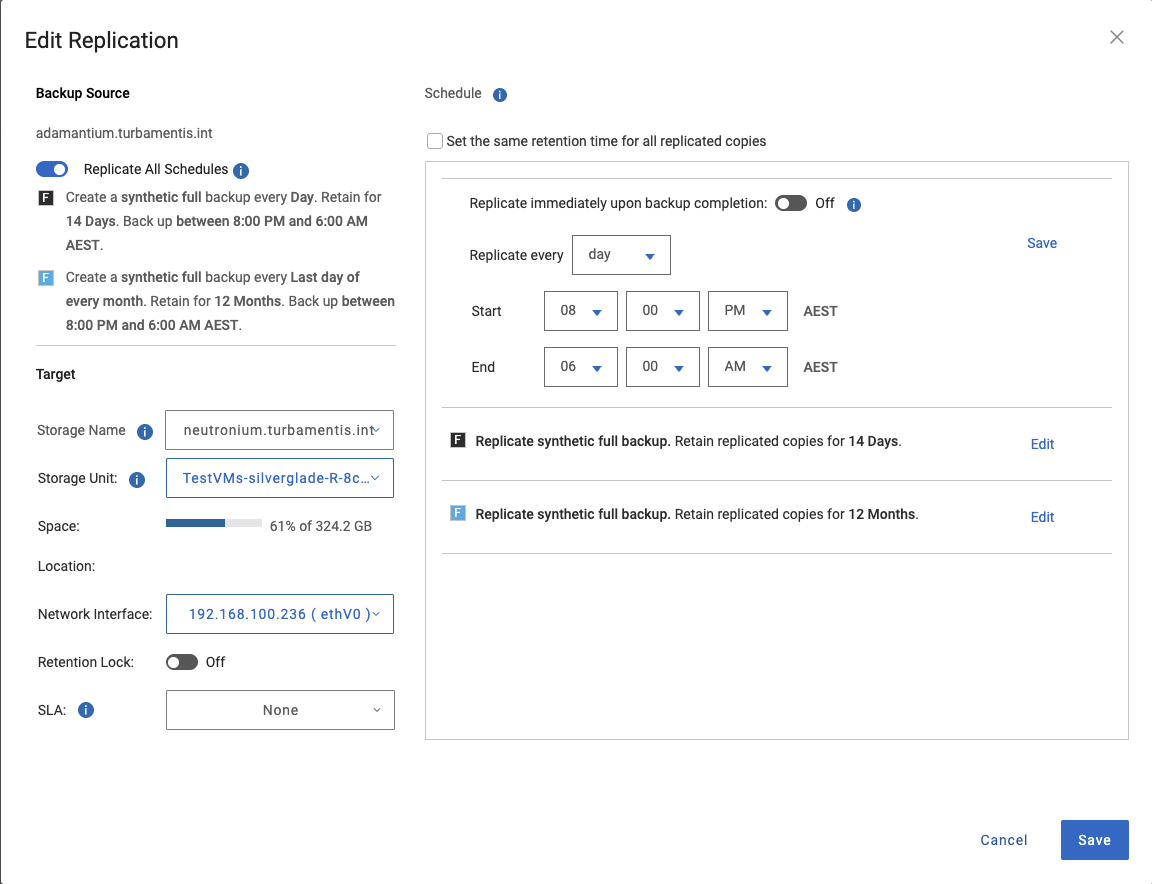Image resolution: width=1152 pixels, height=884 pixels.
Task: Turn on the Retention Lock toggle
Action: (181, 662)
